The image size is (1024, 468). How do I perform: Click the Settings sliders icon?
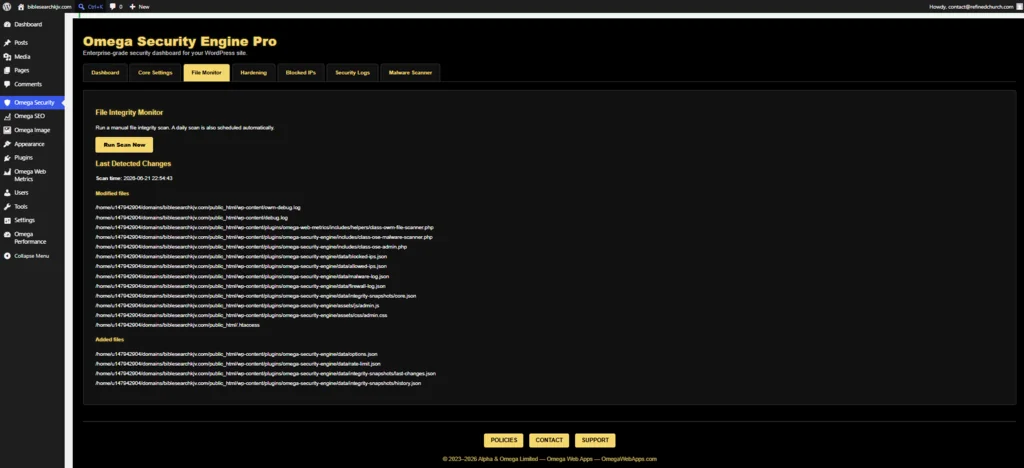point(7,221)
